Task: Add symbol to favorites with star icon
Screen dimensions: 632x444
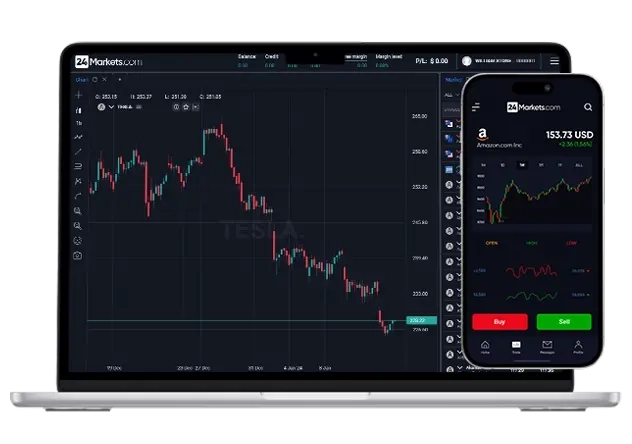Action: (186, 107)
